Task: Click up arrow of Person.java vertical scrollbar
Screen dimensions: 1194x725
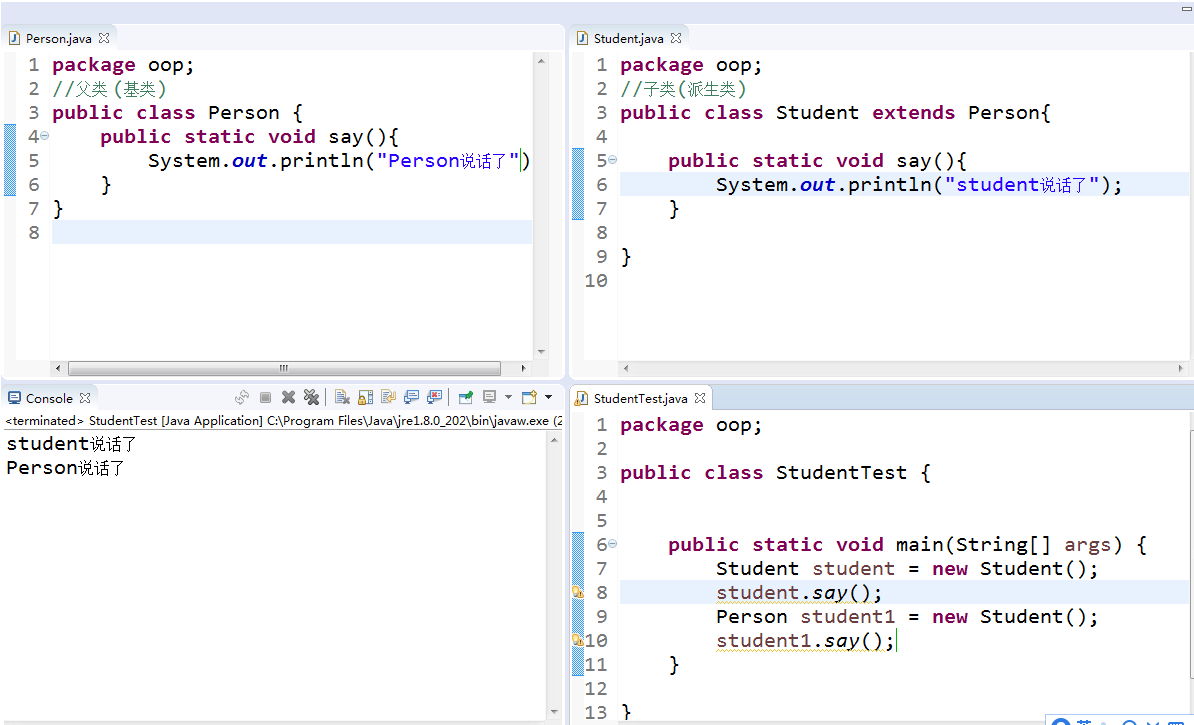Action: click(x=541, y=61)
